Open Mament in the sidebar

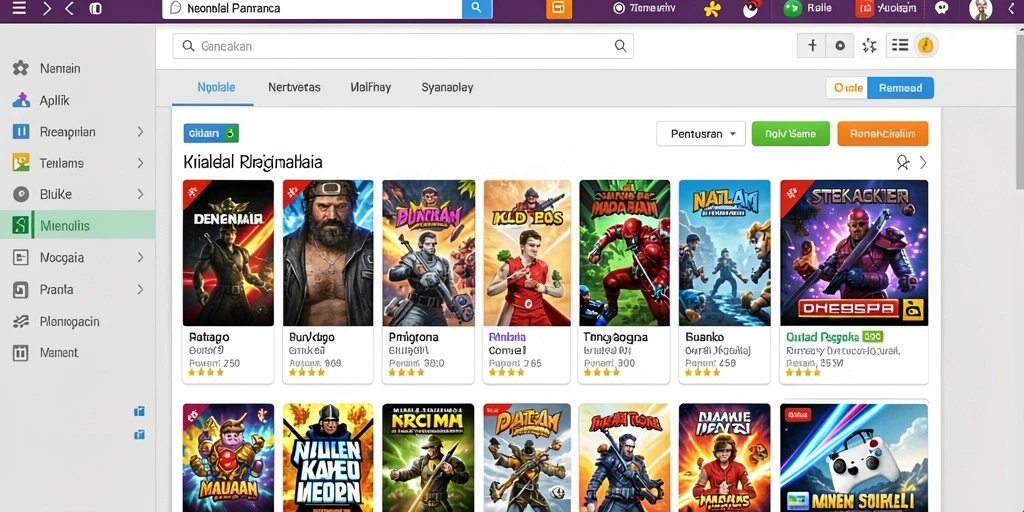coord(59,353)
